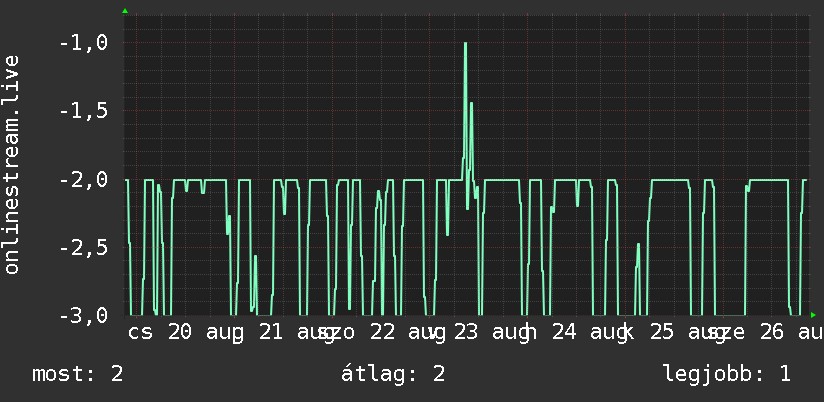
Task: Select the "legjobb: 1" statistic
Action: [727, 374]
